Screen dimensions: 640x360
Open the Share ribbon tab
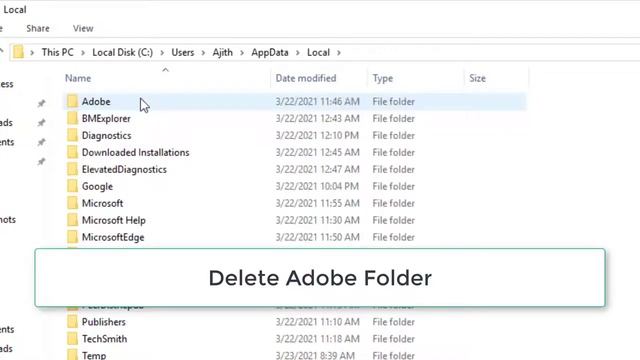[38, 29]
